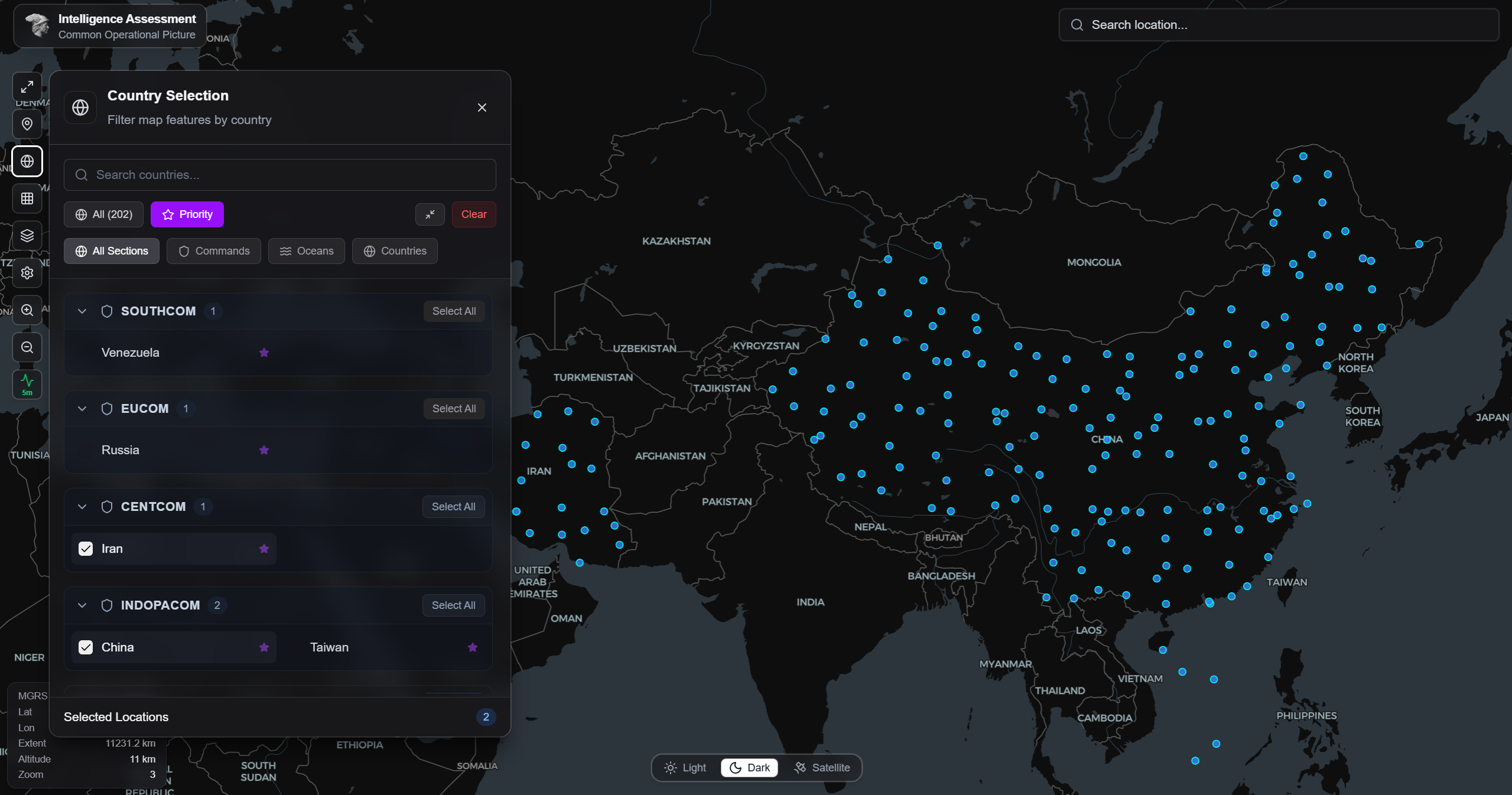Click the KAZAKHSTAN map label
The height and width of the screenshot is (795, 1512).
point(677,241)
